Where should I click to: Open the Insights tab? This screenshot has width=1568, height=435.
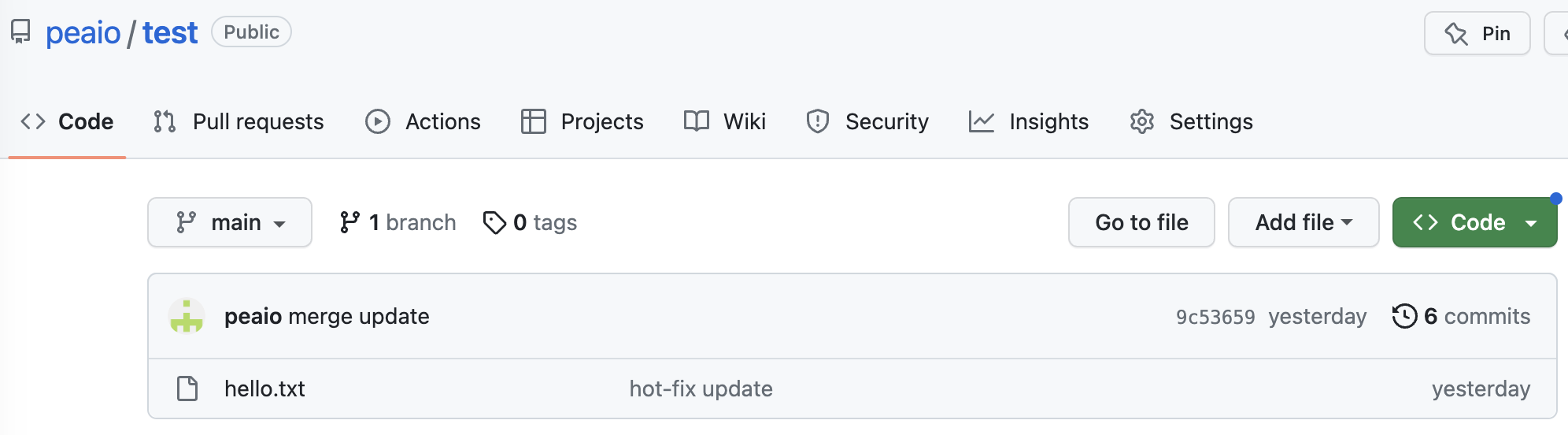pos(1029,121)
